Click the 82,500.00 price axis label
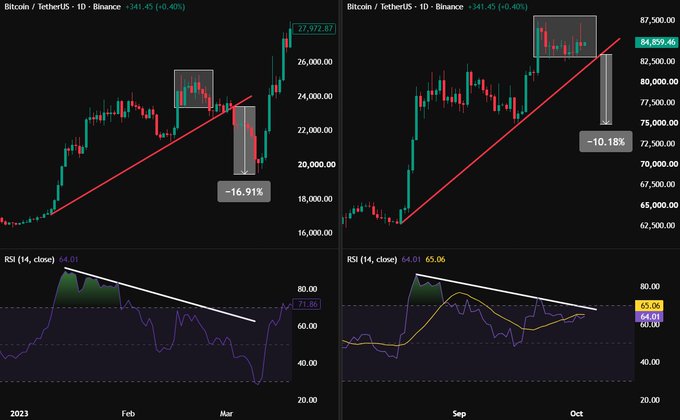 click(x=657, y=61)
